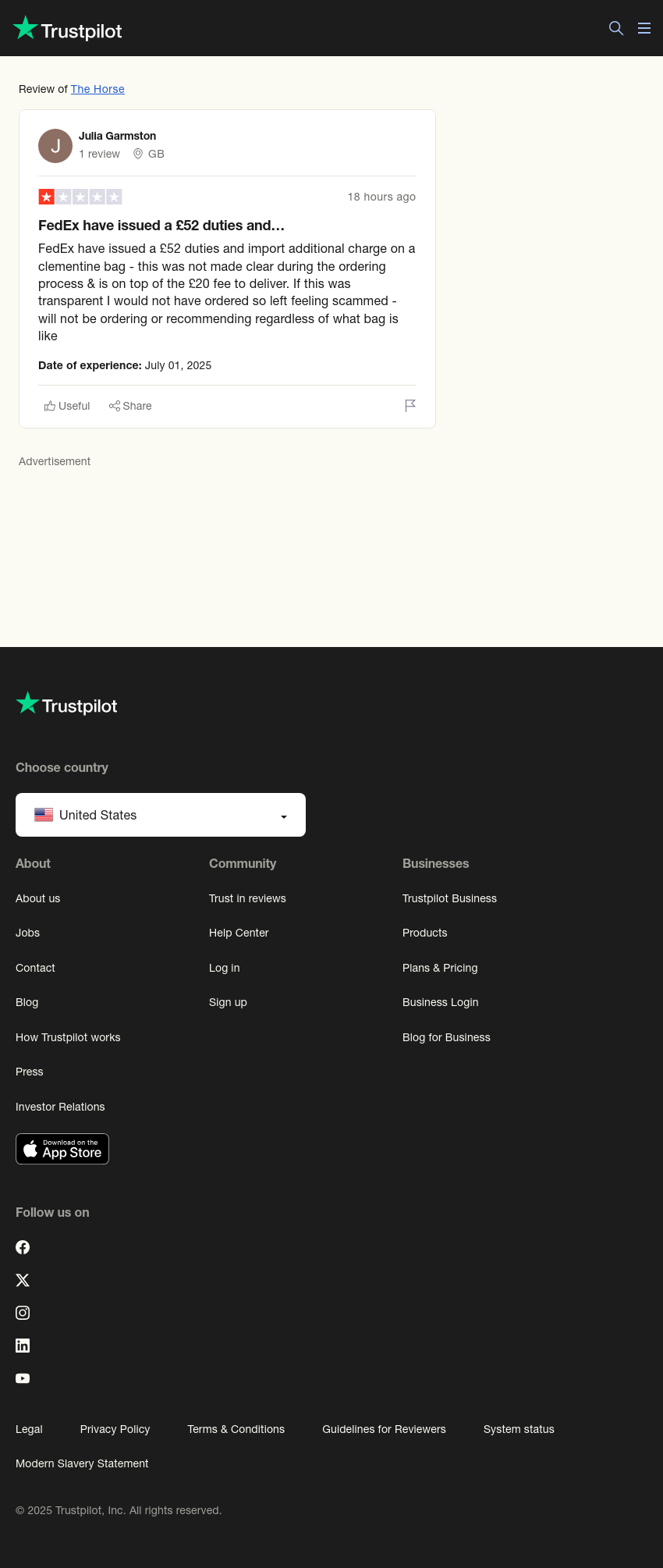Open Legal footer link
The height and width of the screenshot is (1568, 663).
pyautogui.click(x=29, y=1429)
